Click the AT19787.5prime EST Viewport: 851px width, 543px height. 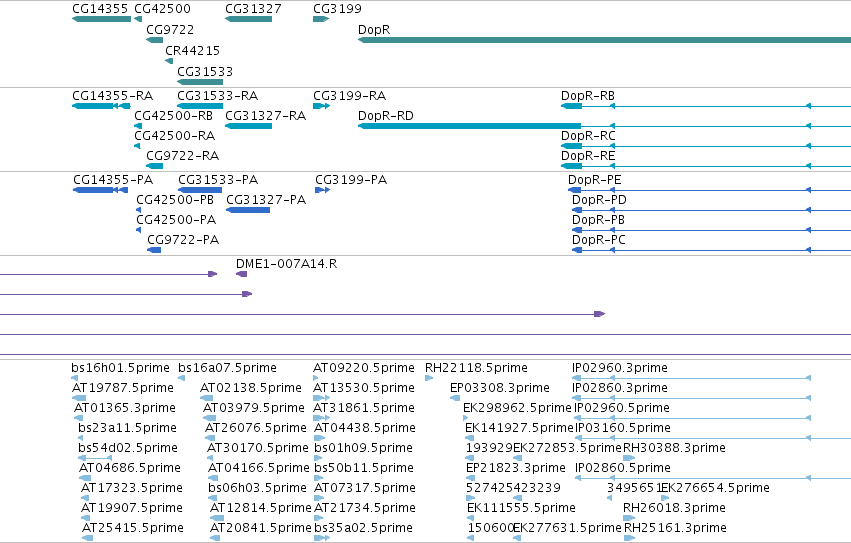coord(79,398)
